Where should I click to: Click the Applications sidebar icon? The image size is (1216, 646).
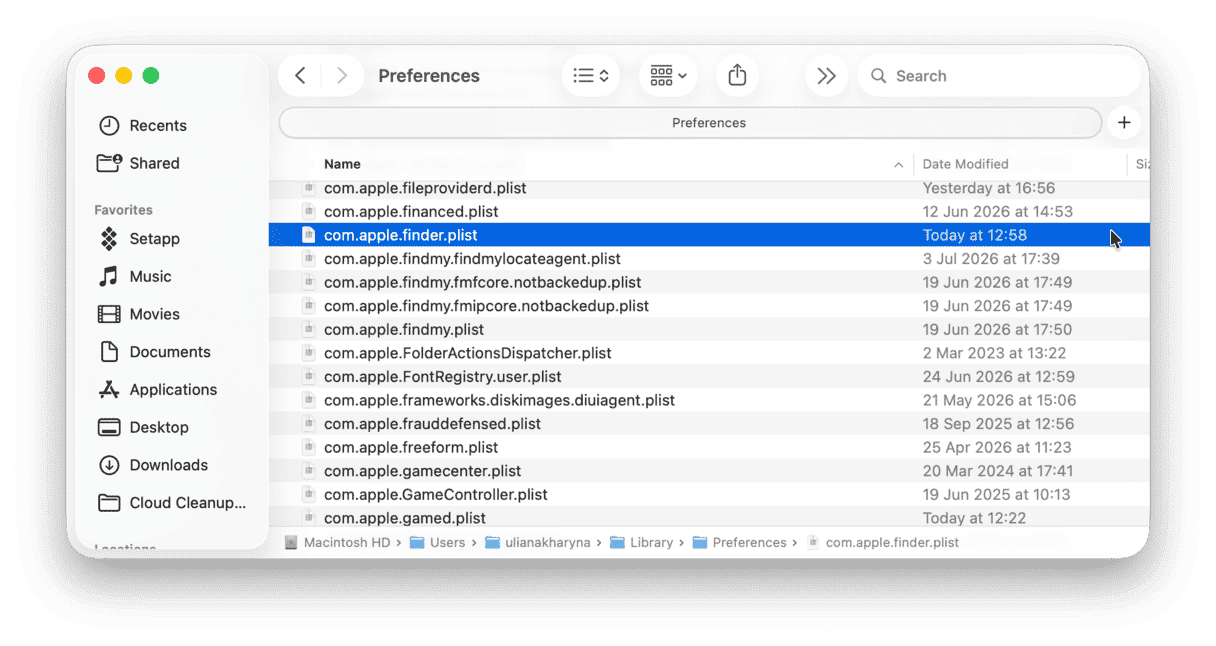[109, 390]
